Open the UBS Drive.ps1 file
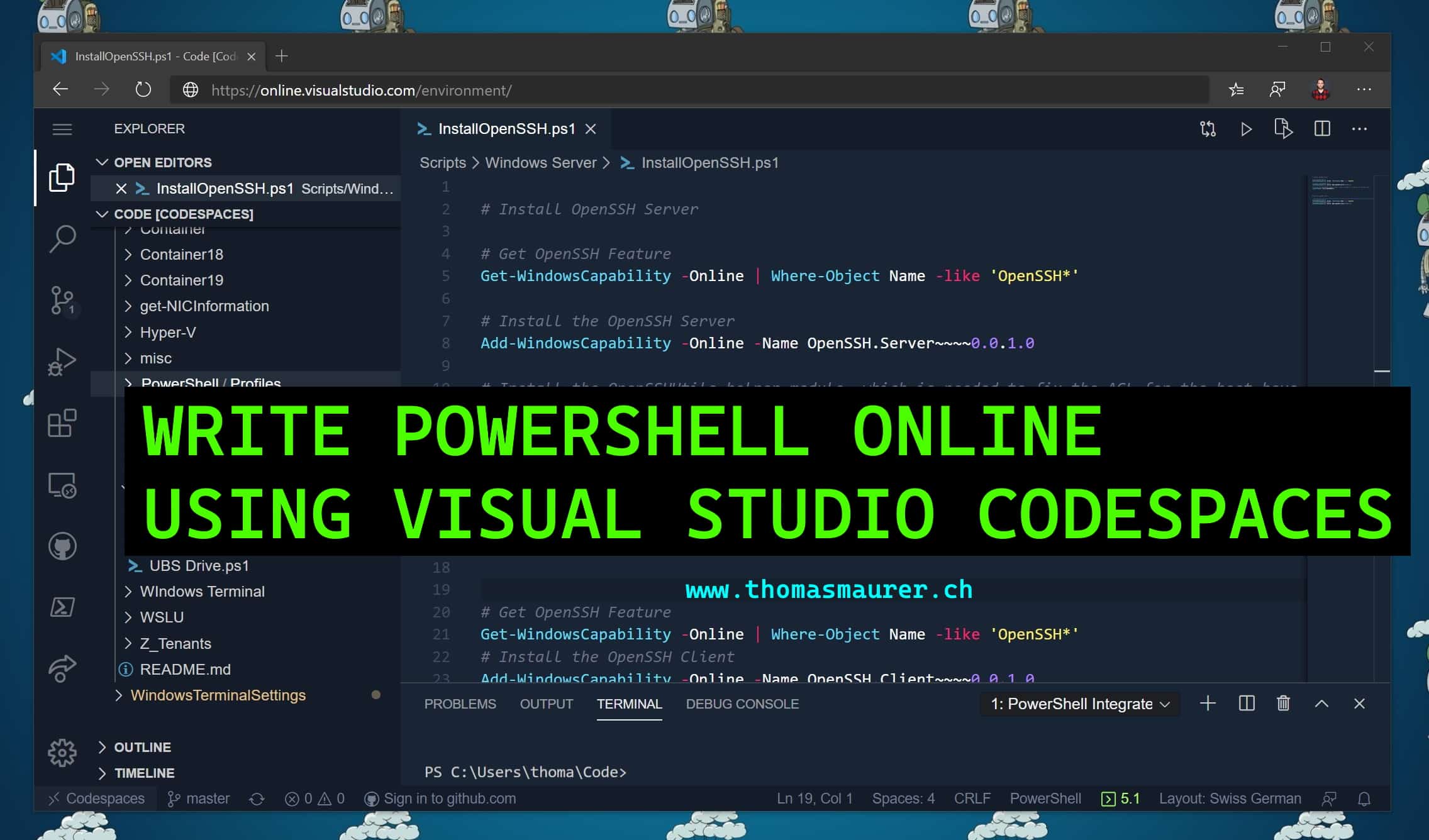Screen dimensions: 1429x840 (x=199, y=565)
